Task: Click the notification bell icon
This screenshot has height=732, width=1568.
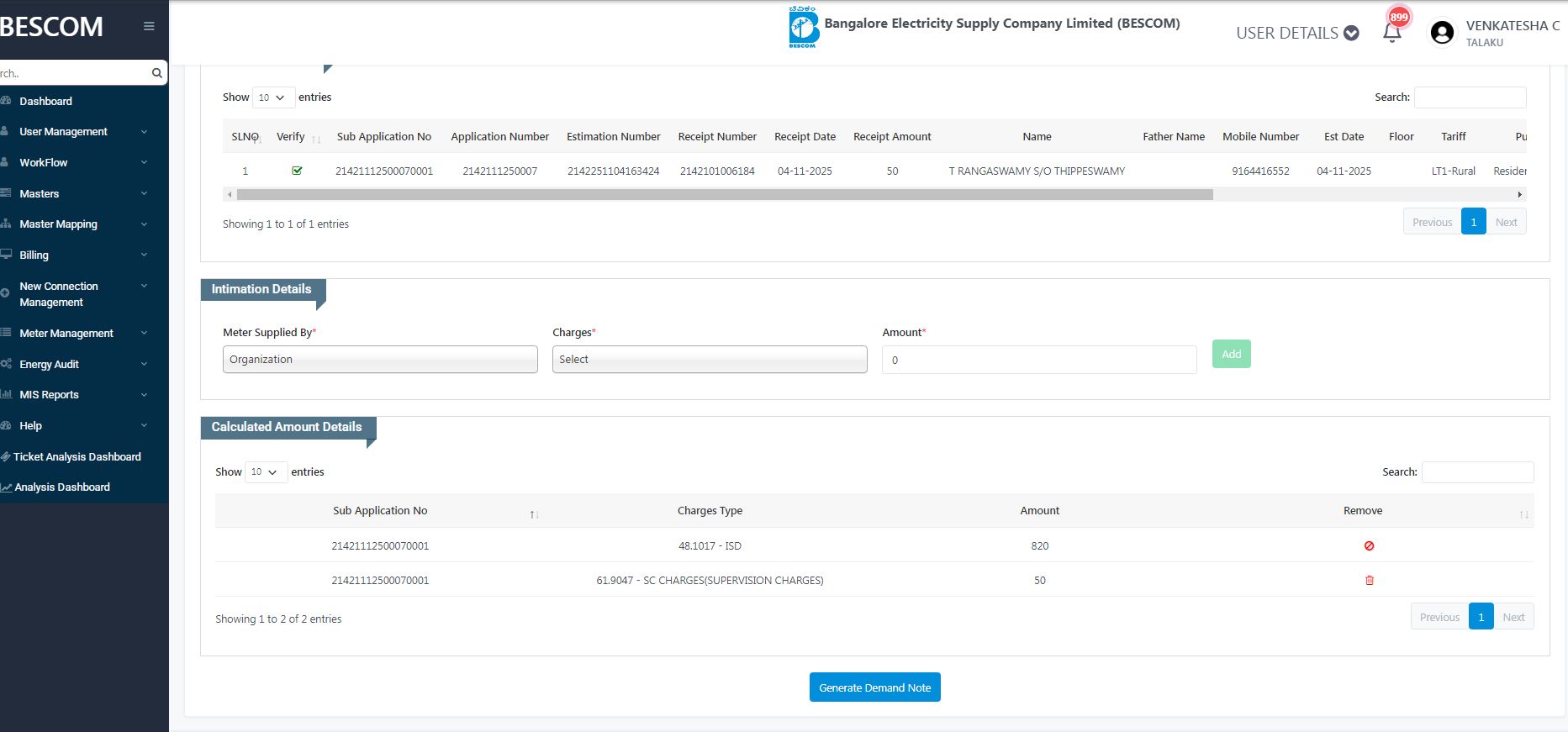Action: click(x=1391, y=33)
